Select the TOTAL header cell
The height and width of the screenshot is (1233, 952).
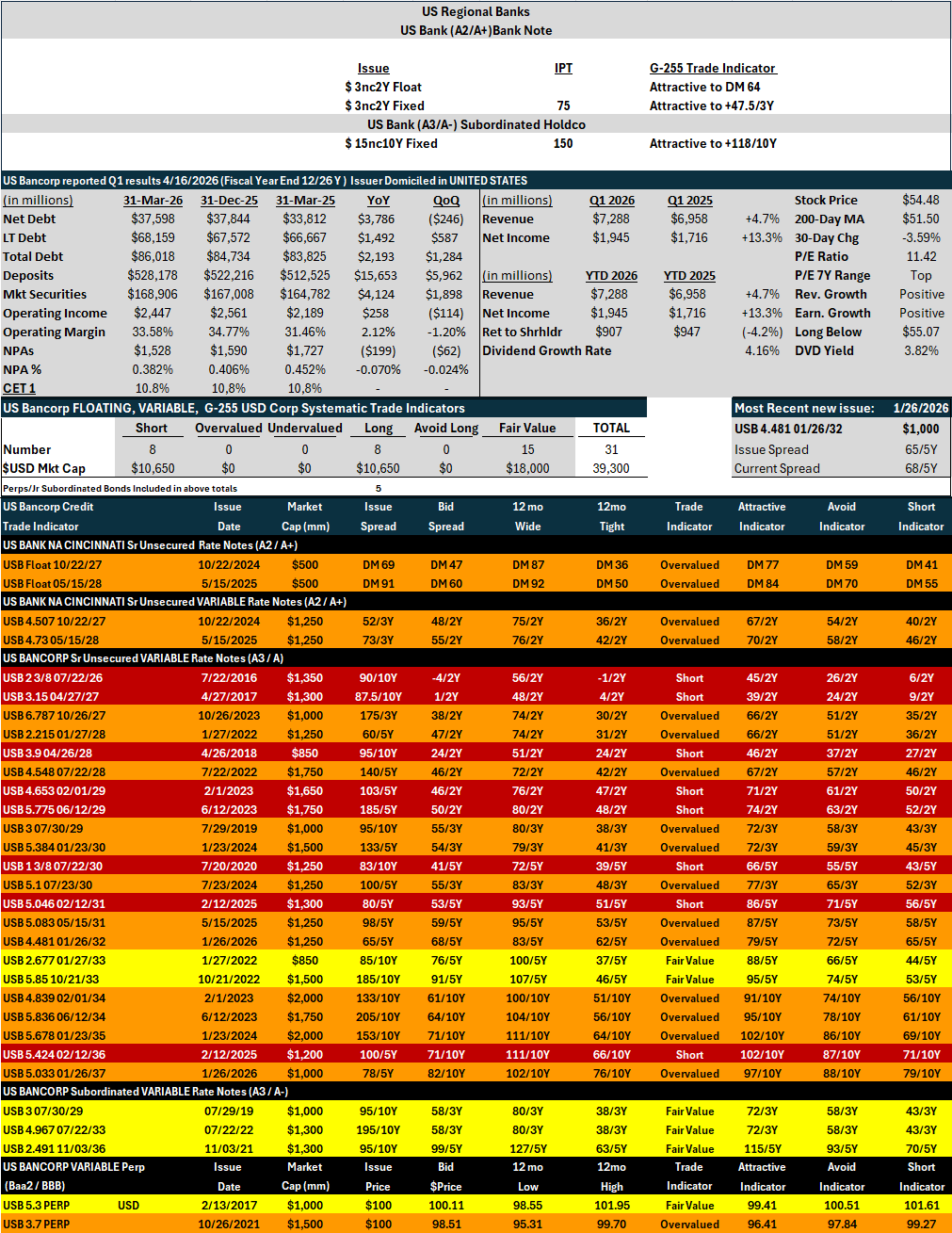point(611,428)
